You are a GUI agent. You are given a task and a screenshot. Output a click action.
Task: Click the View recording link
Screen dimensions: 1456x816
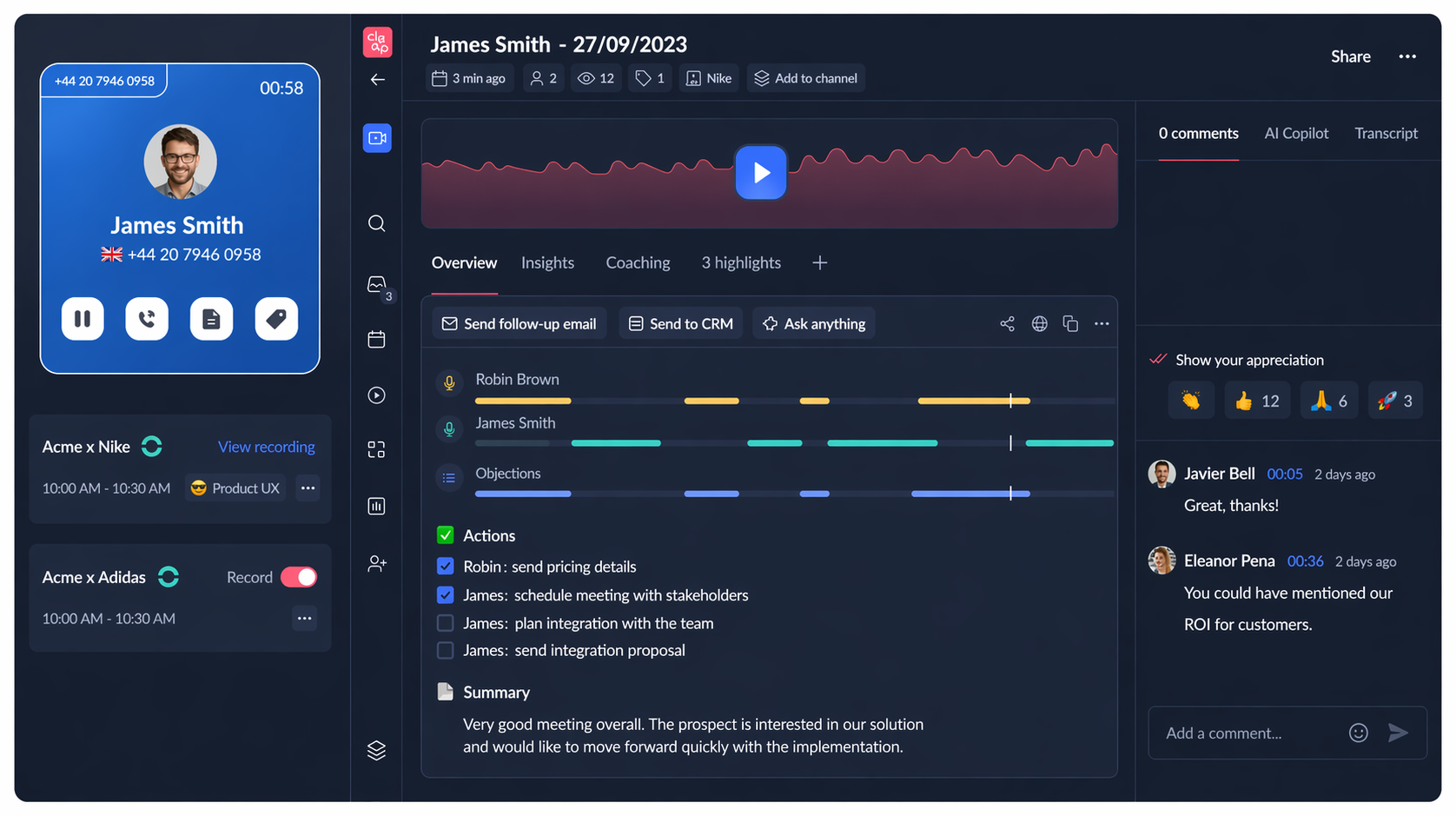point(266,446)
